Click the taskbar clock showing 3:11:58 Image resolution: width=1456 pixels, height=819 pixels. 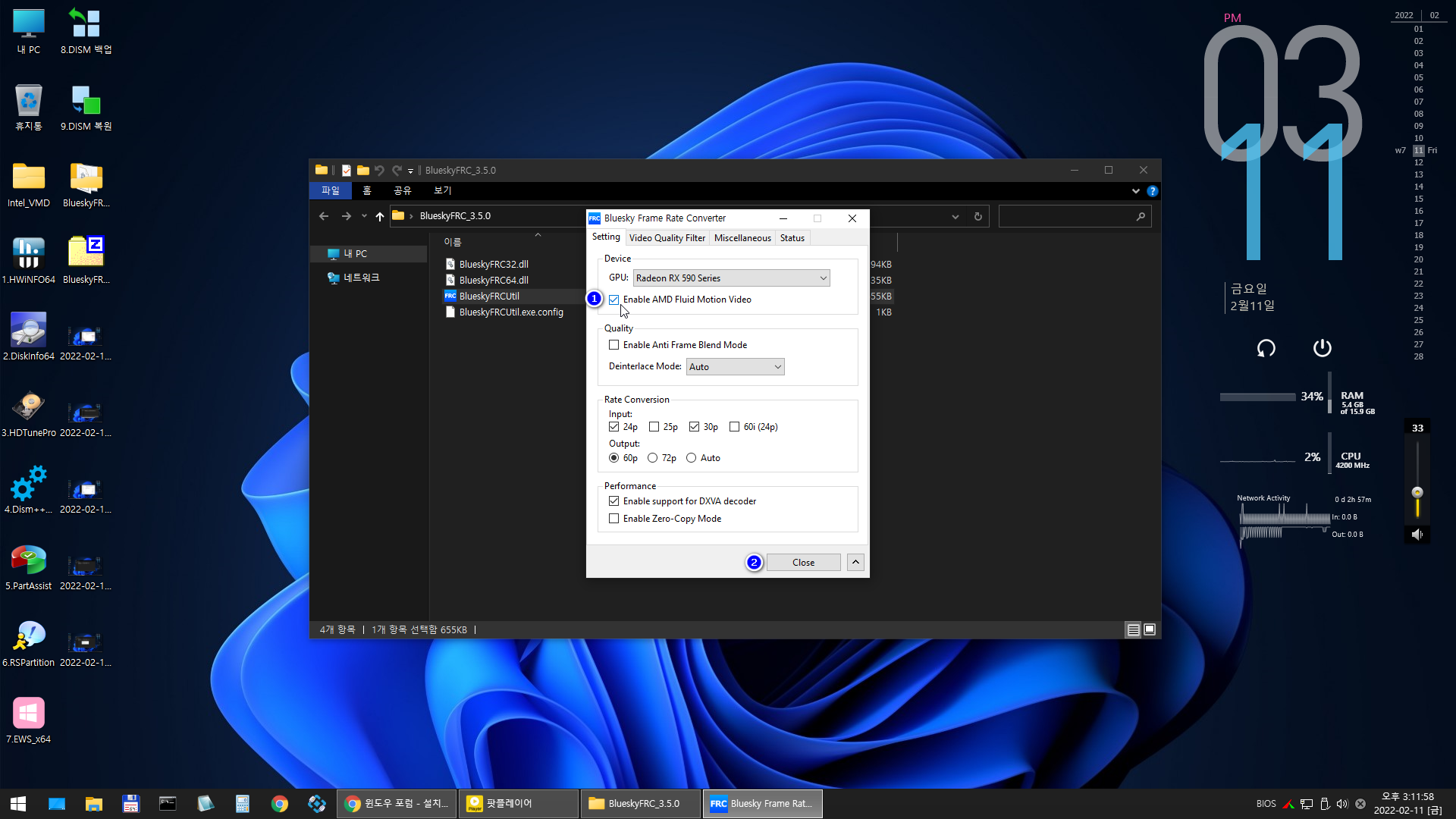1407,803
